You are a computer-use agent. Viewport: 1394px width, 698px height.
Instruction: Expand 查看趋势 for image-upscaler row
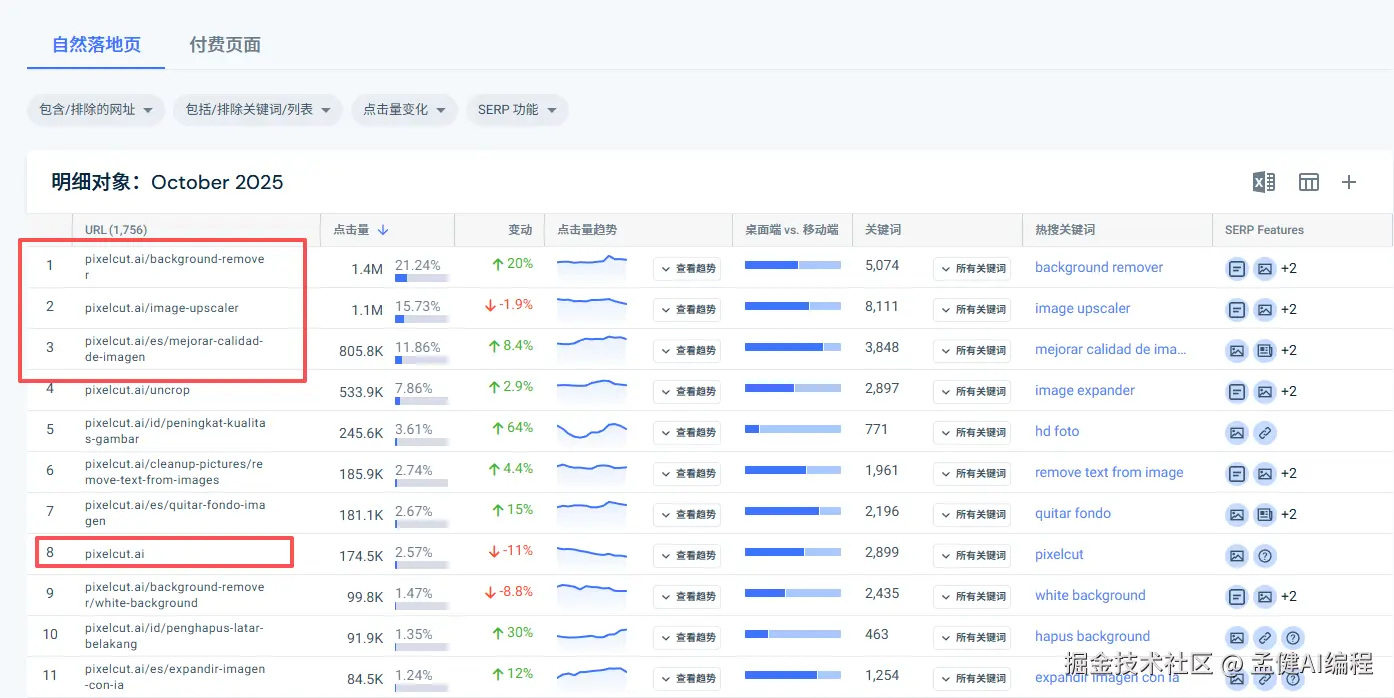tap(687, 309)
